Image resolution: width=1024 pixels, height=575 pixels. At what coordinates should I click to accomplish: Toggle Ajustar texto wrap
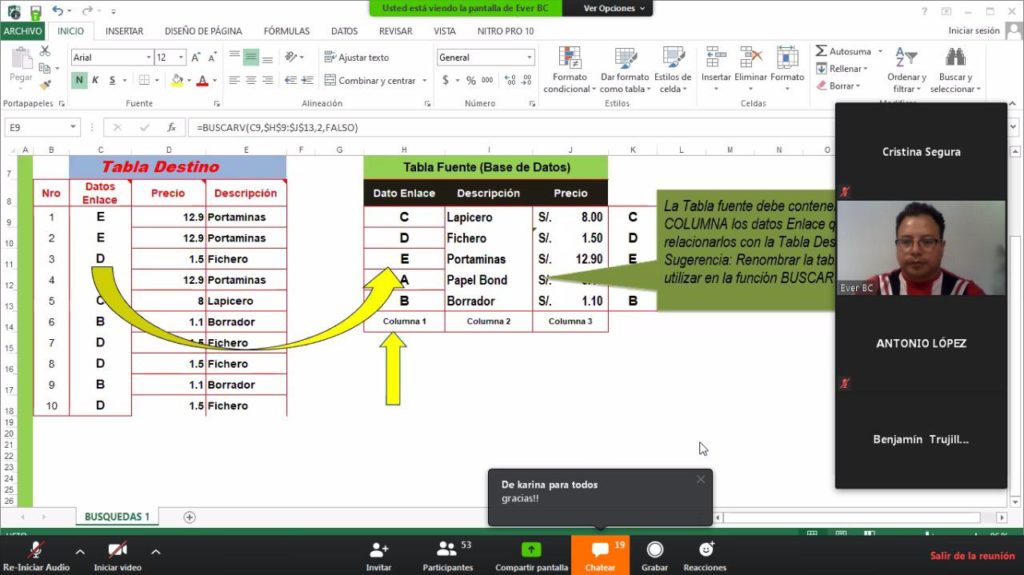(x=357, y=58)
